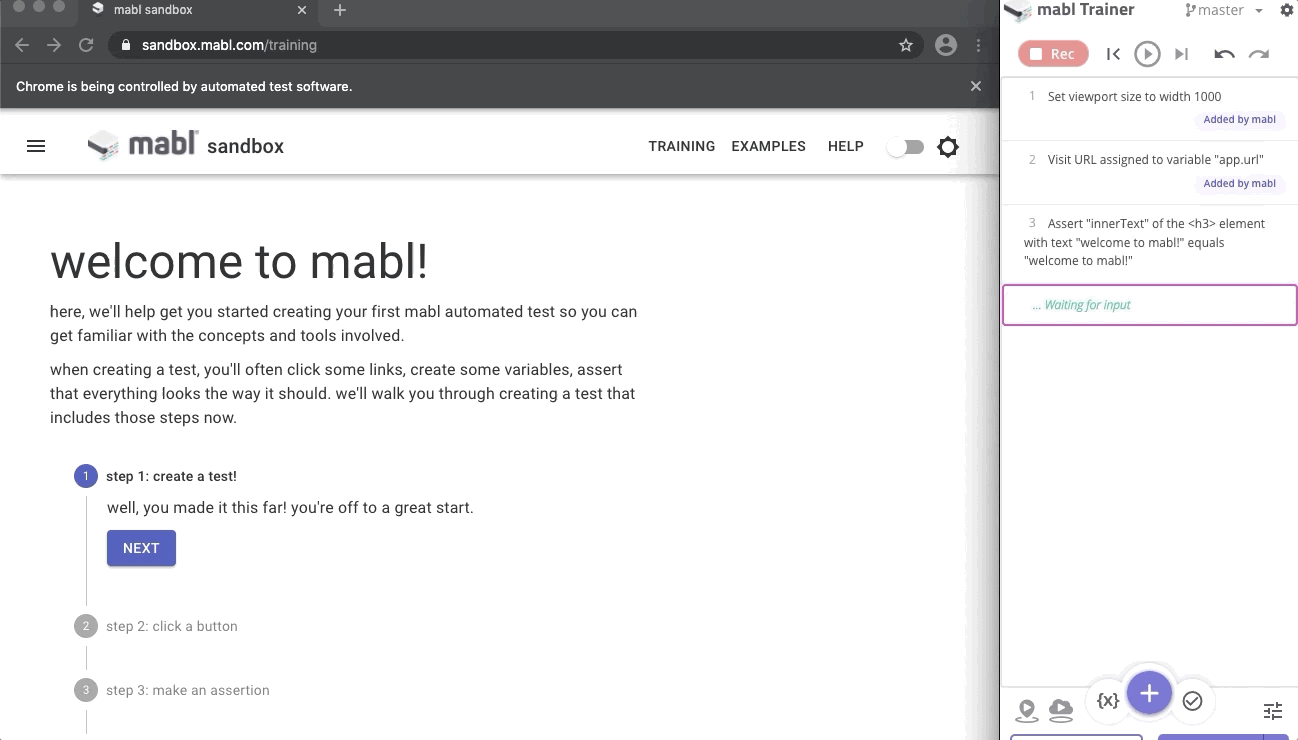Screen dimensions: 1298x740
Task: Open the HELP menu item
Action: coord(846,146)
